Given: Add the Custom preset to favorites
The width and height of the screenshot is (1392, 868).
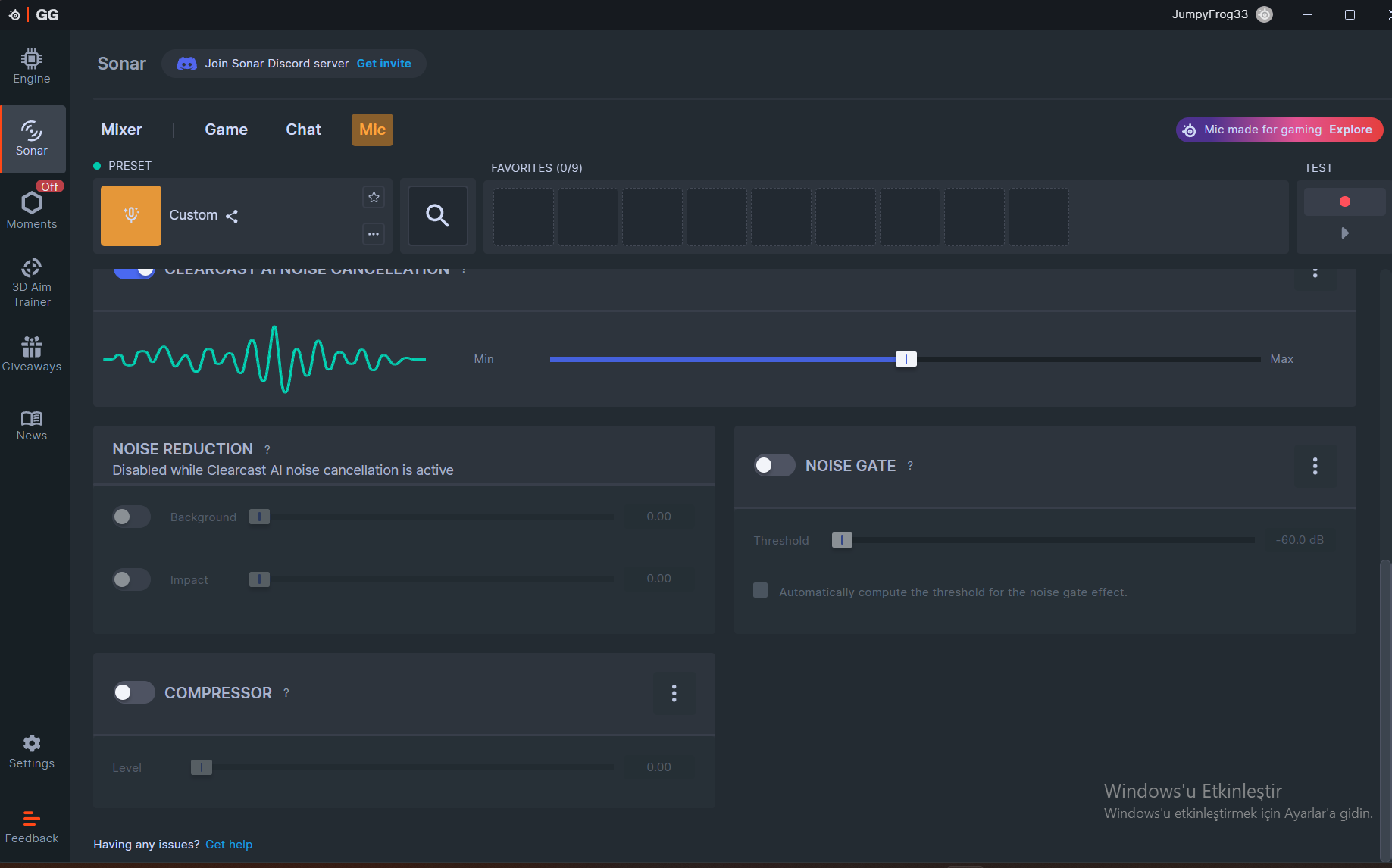Looking at the screenshot, I should click(374, 198).
